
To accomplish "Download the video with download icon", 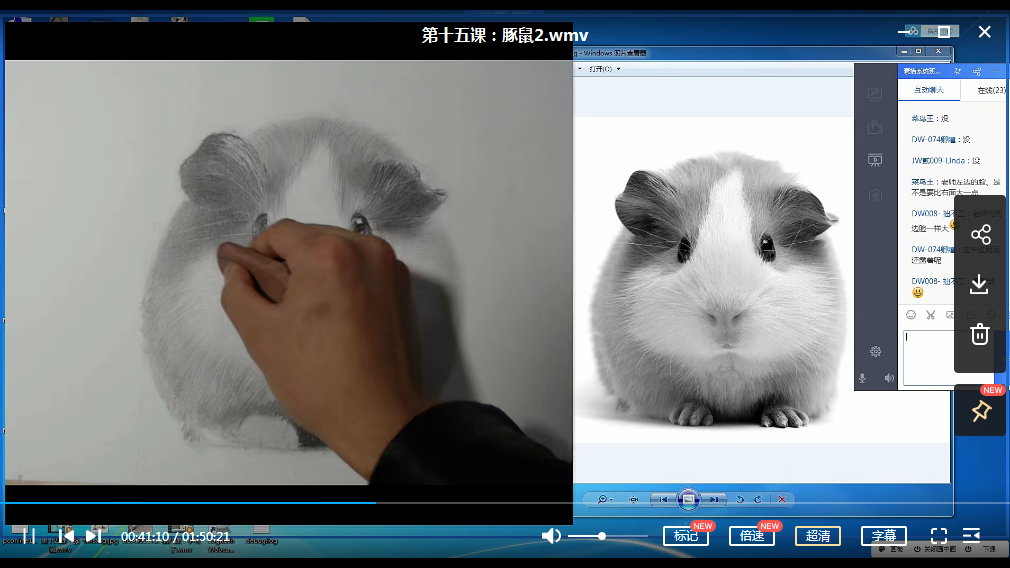I will (979, 284).
